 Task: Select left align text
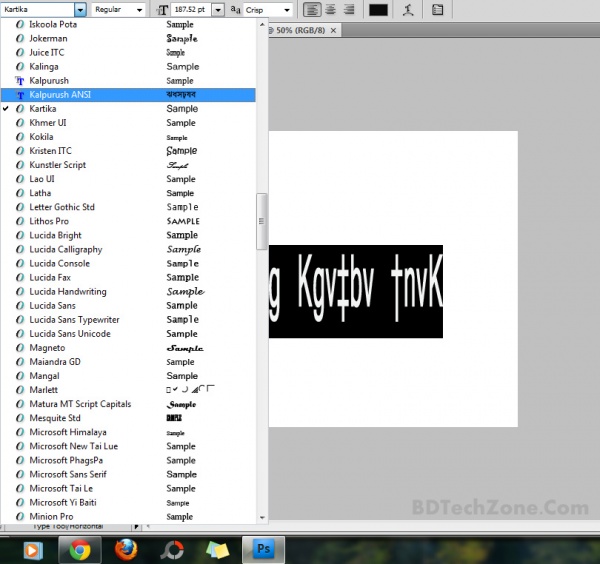coord(312,10)
